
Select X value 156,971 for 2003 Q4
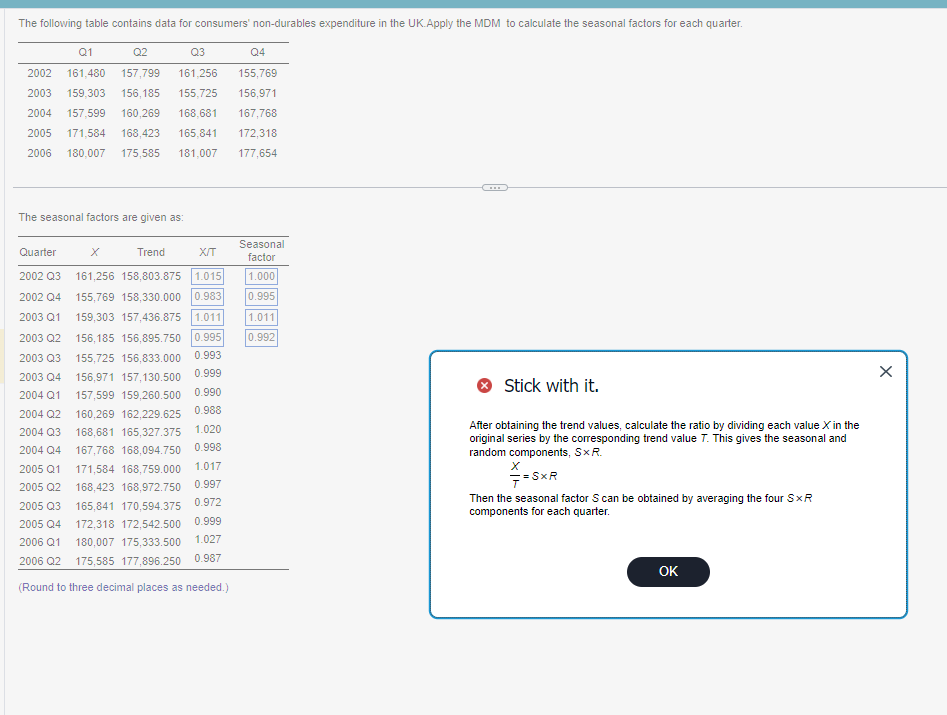[95, 377]
